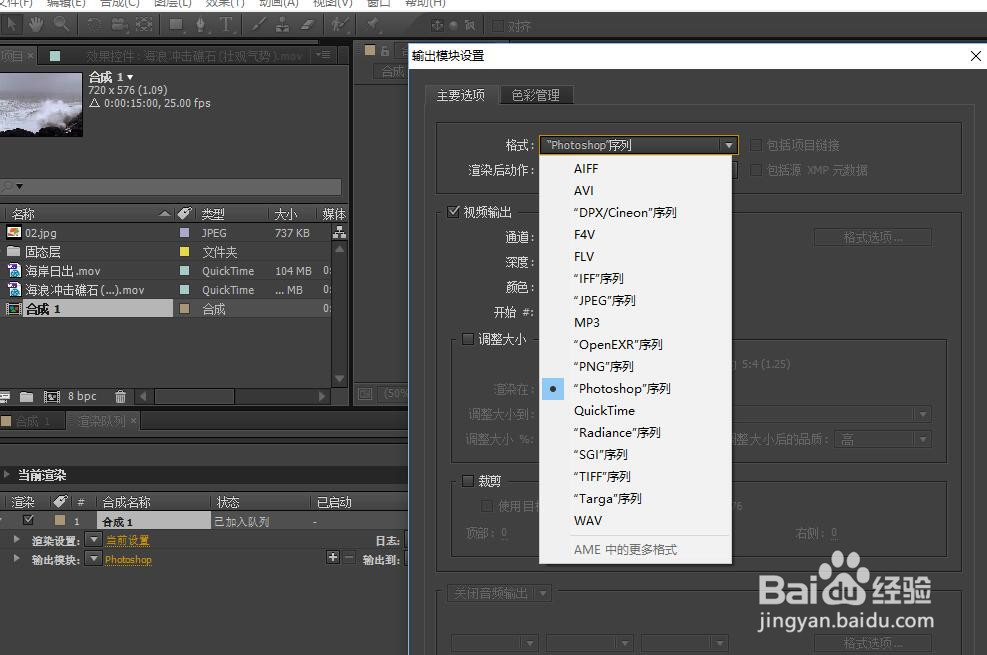Toggle render checkbox for 合成 1
The height and width of the screenshot is (655, 987).
pos(28,520)
